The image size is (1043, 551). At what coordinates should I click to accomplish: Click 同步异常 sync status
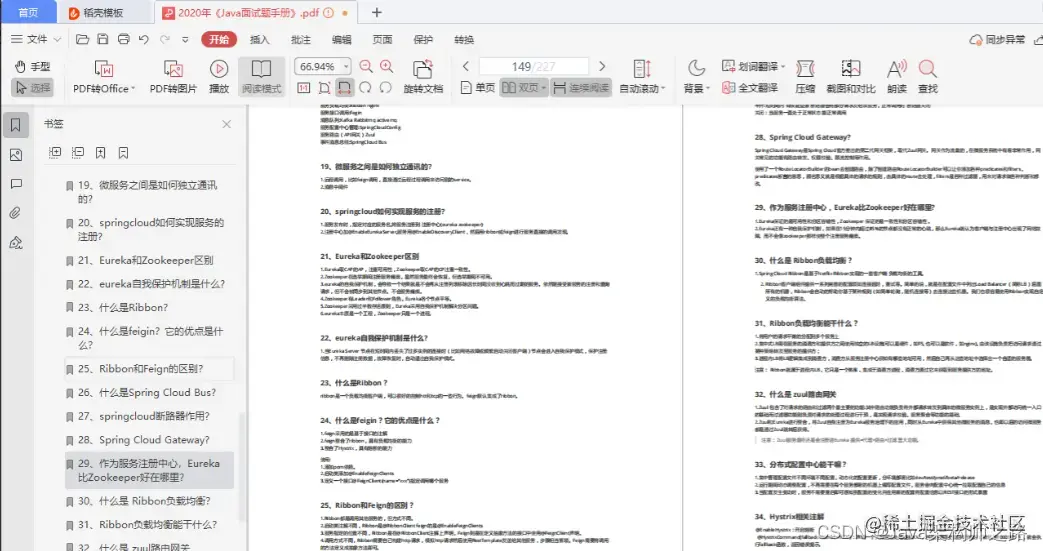click(997, 40)
